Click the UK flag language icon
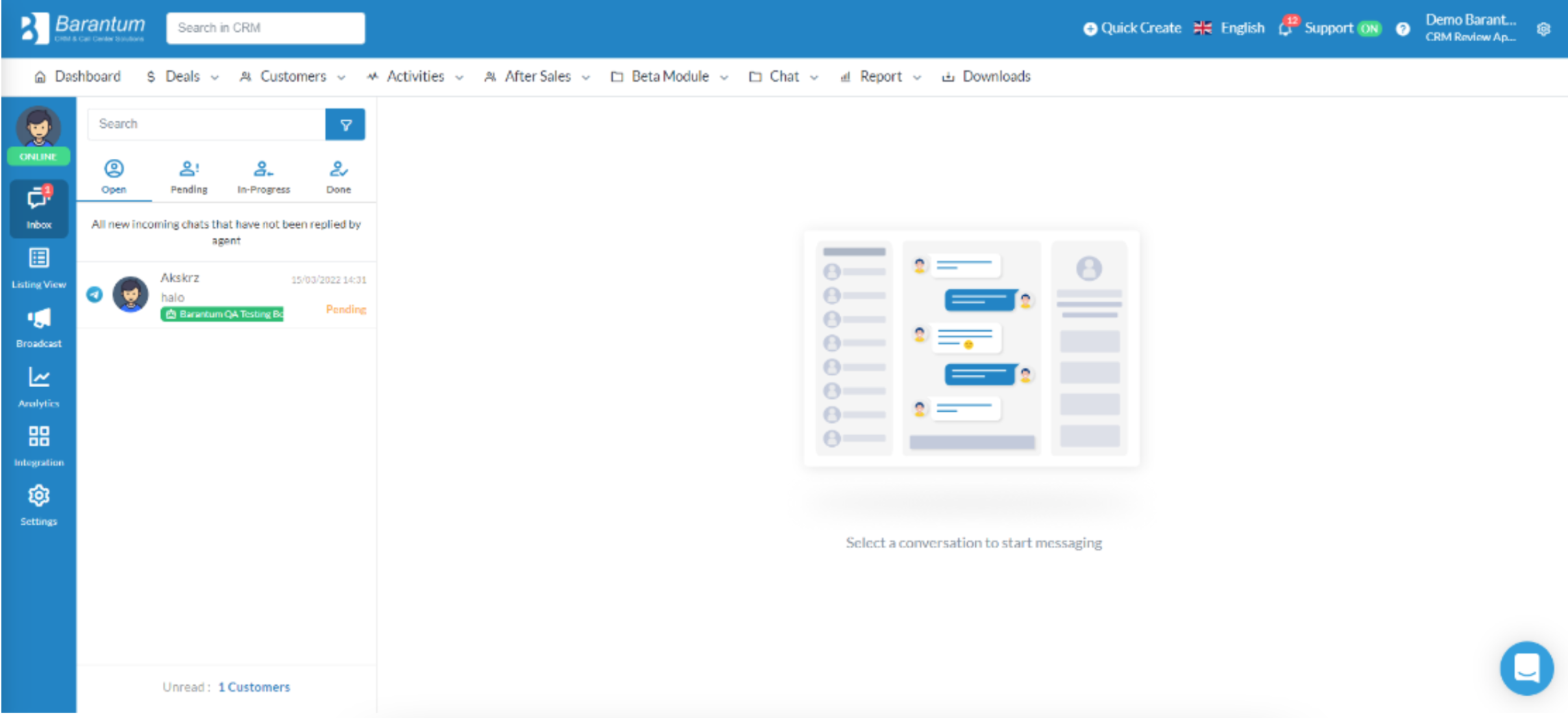Viewport: 1568px width, 718px height. tap(1203, 28)
